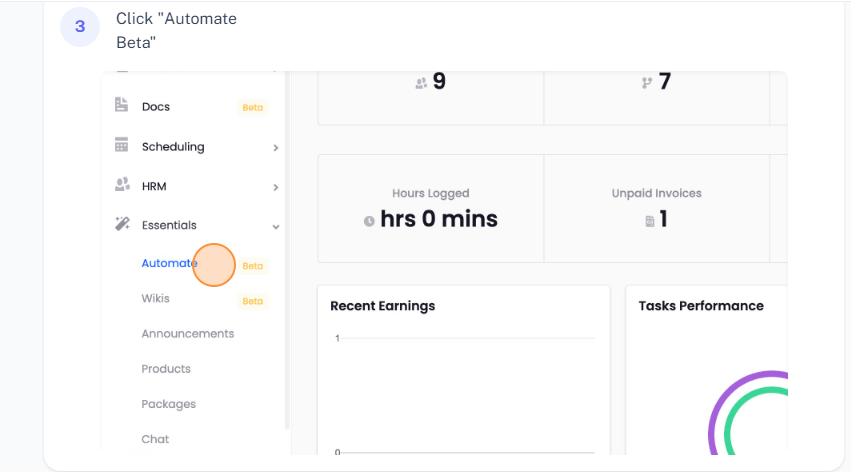Open the Packages link

[168, 404]
